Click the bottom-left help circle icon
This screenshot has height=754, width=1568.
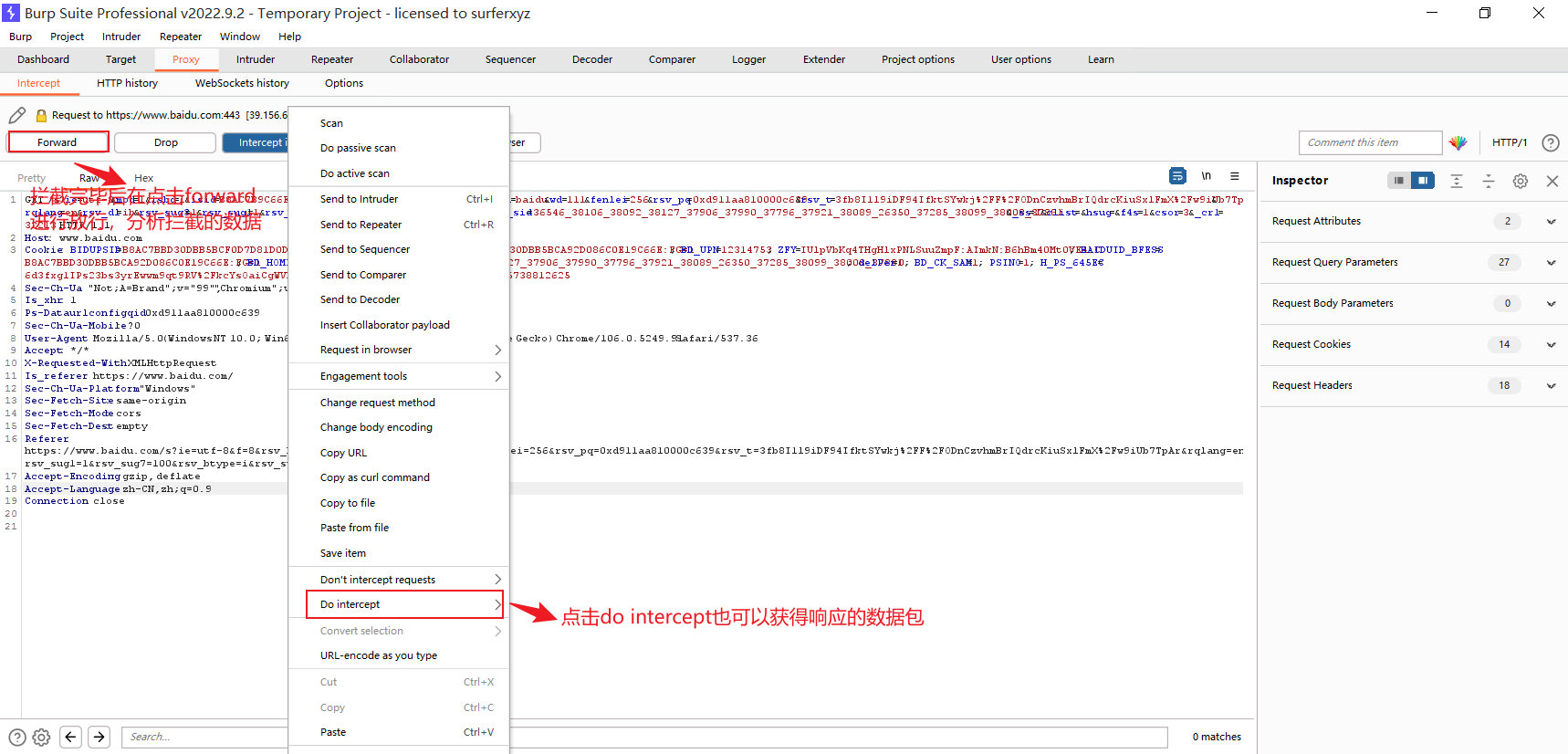(17, 737)
